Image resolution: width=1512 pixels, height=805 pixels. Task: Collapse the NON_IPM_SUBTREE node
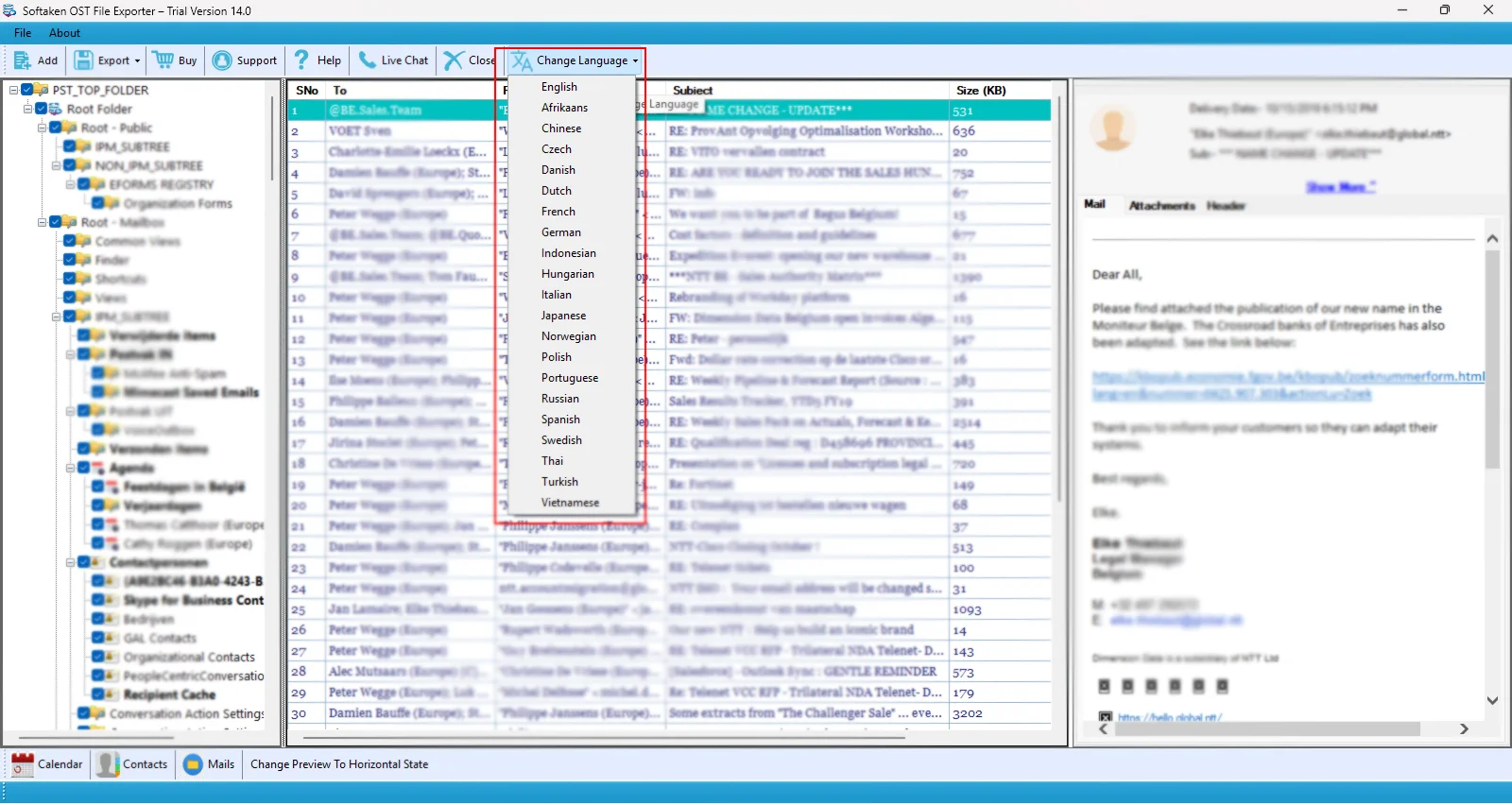(56, 165)
